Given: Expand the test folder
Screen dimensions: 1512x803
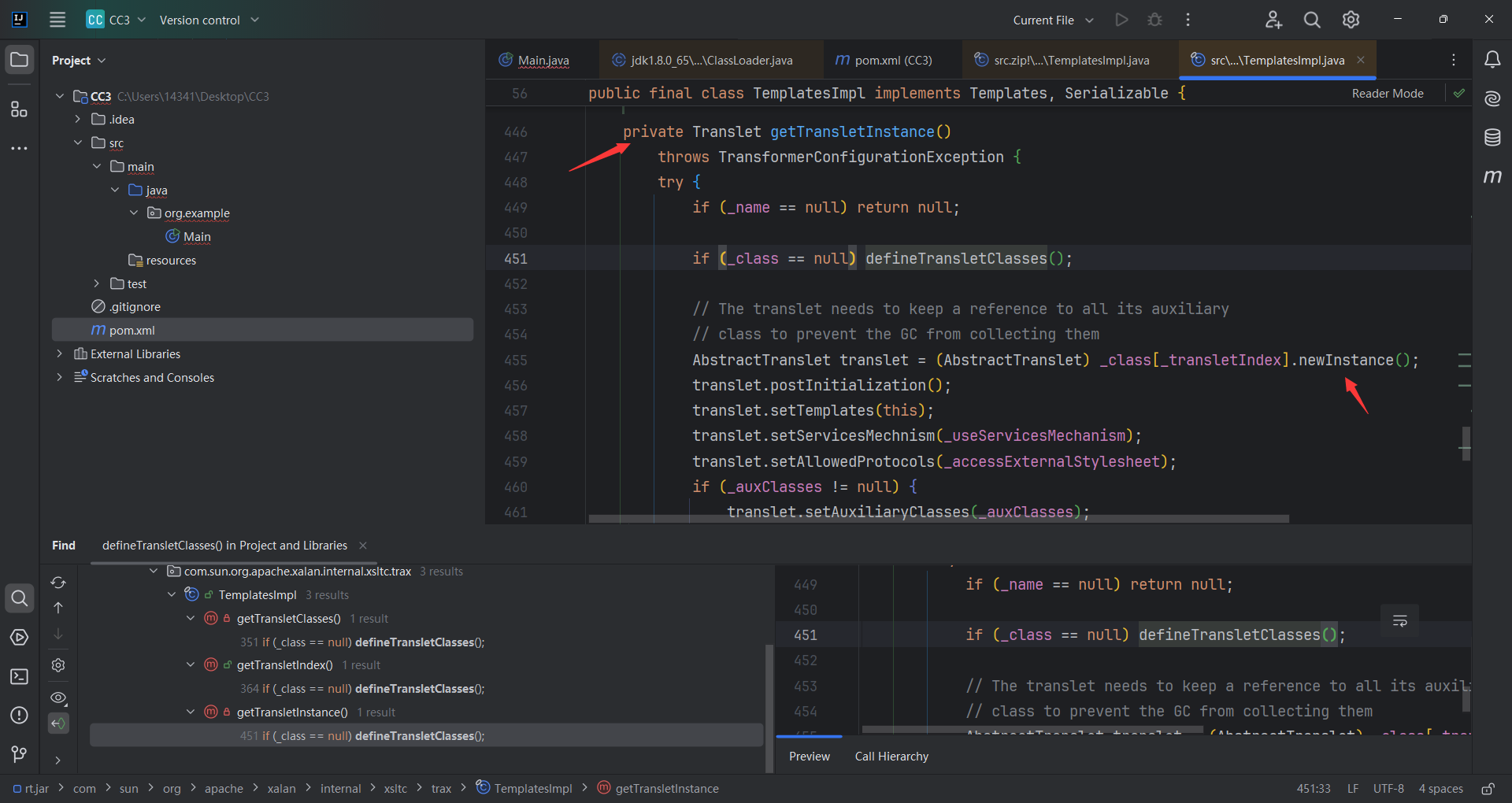Looking at the screenshot, I should pos(97,283).
